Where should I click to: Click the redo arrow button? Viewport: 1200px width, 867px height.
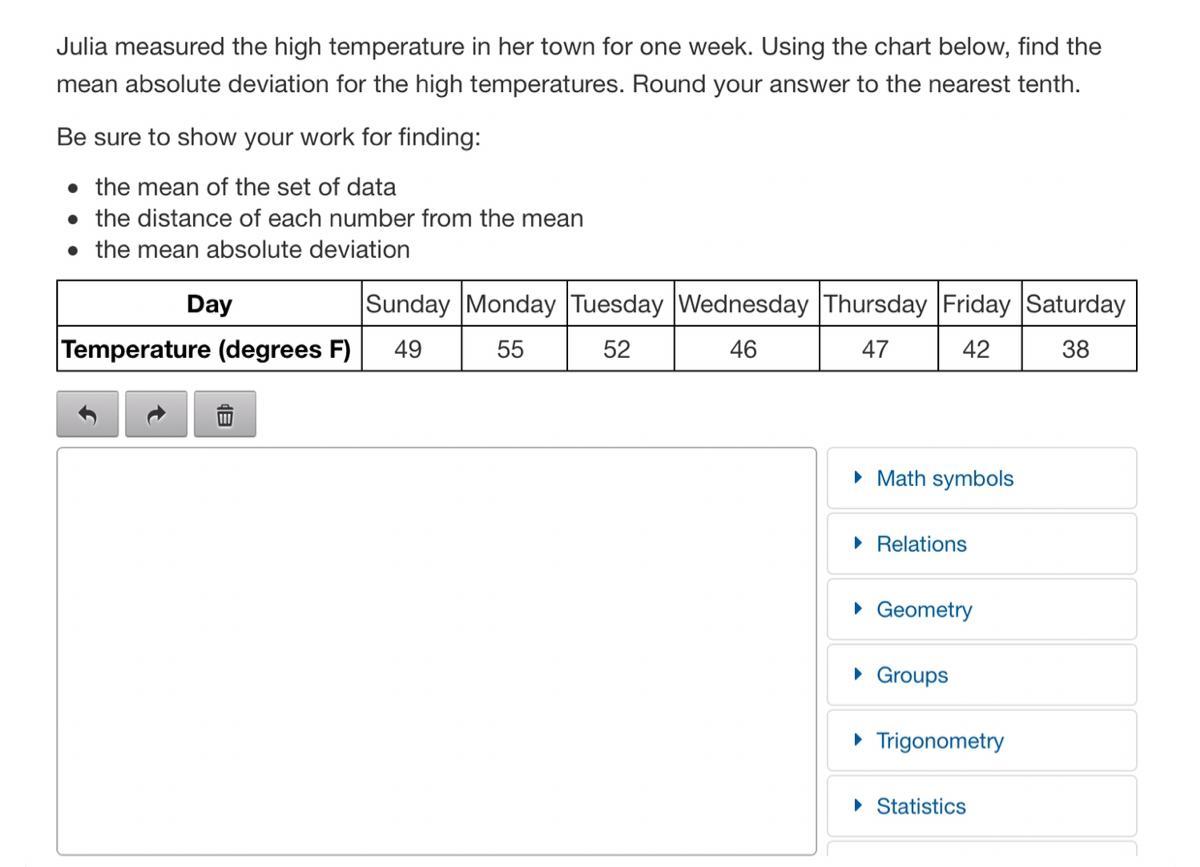coord(156,414)
